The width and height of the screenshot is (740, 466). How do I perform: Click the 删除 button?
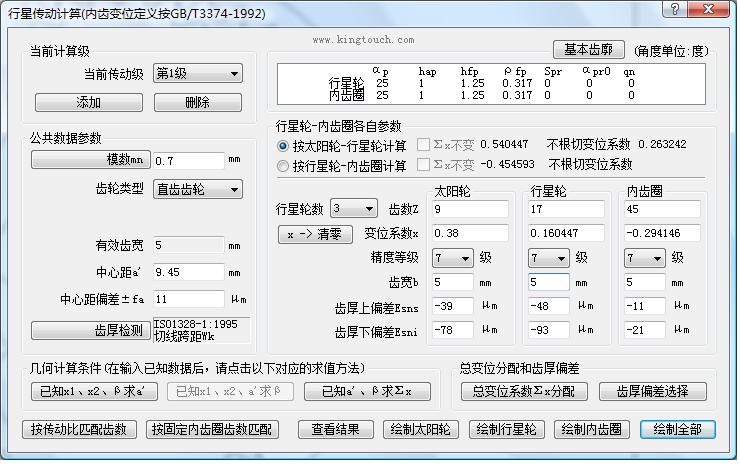[198, 102]
